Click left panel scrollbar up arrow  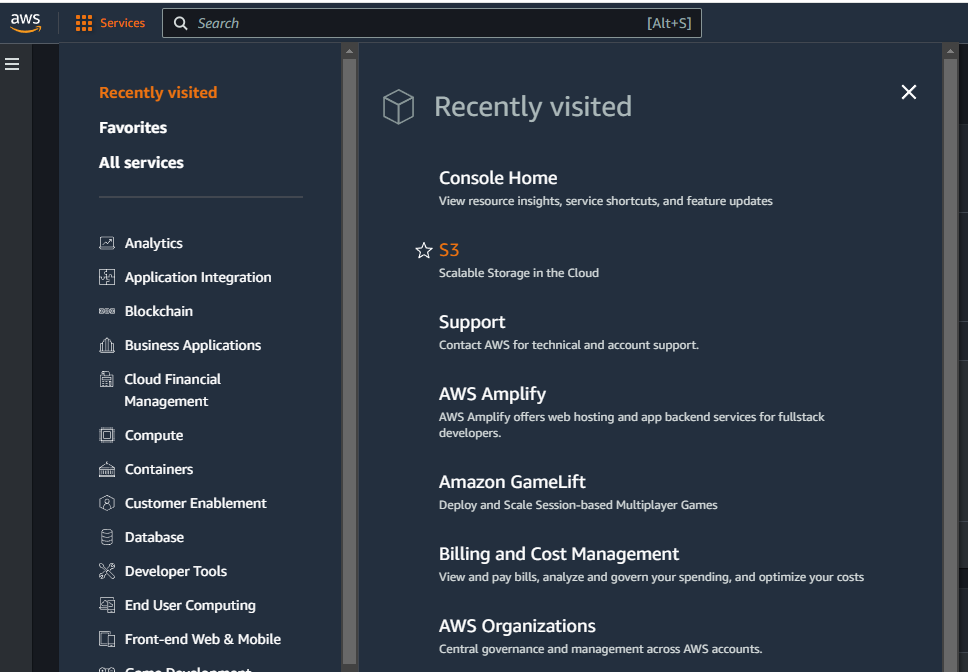coord(349,51)
